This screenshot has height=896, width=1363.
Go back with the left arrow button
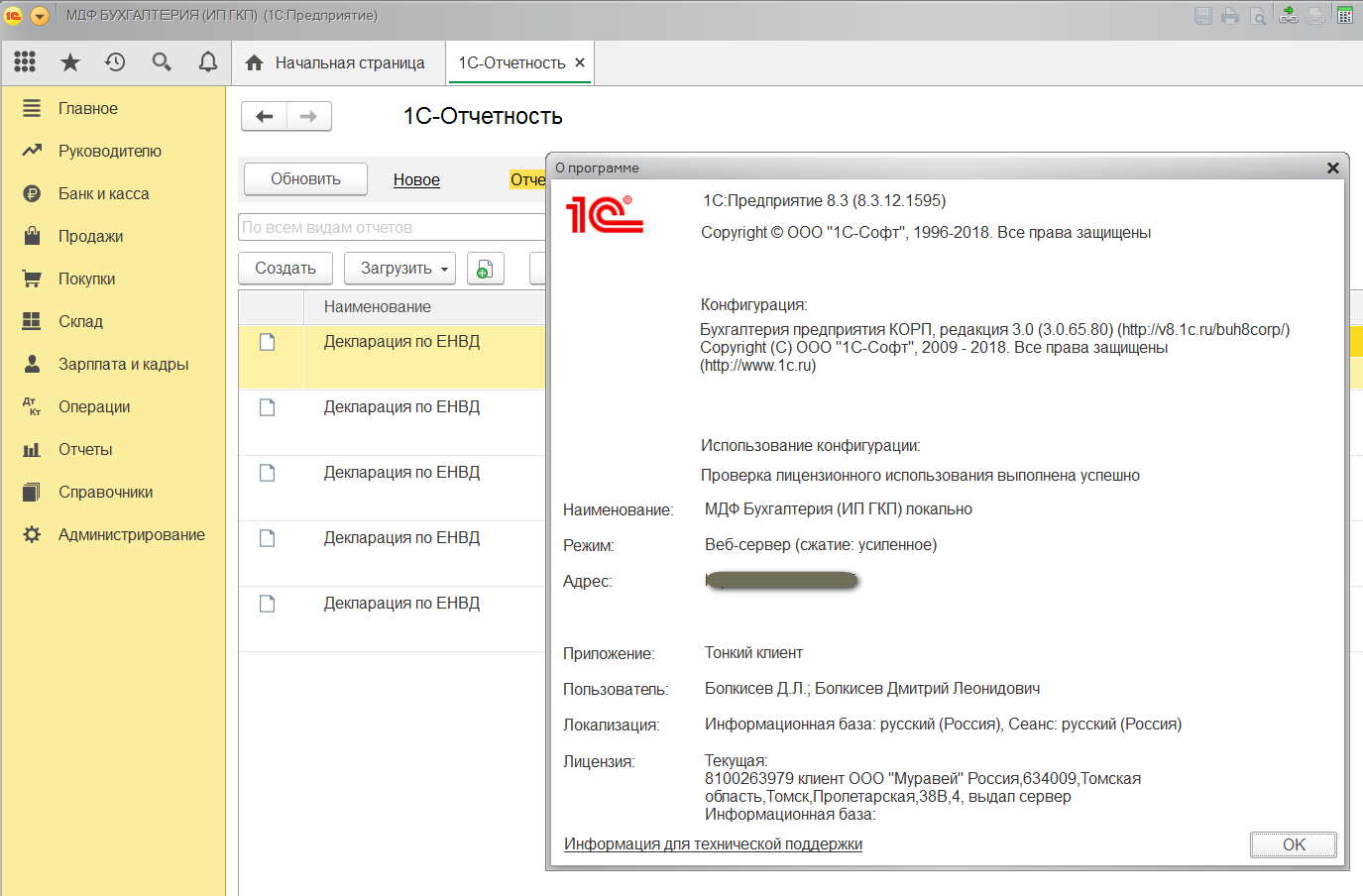point(265,116)
